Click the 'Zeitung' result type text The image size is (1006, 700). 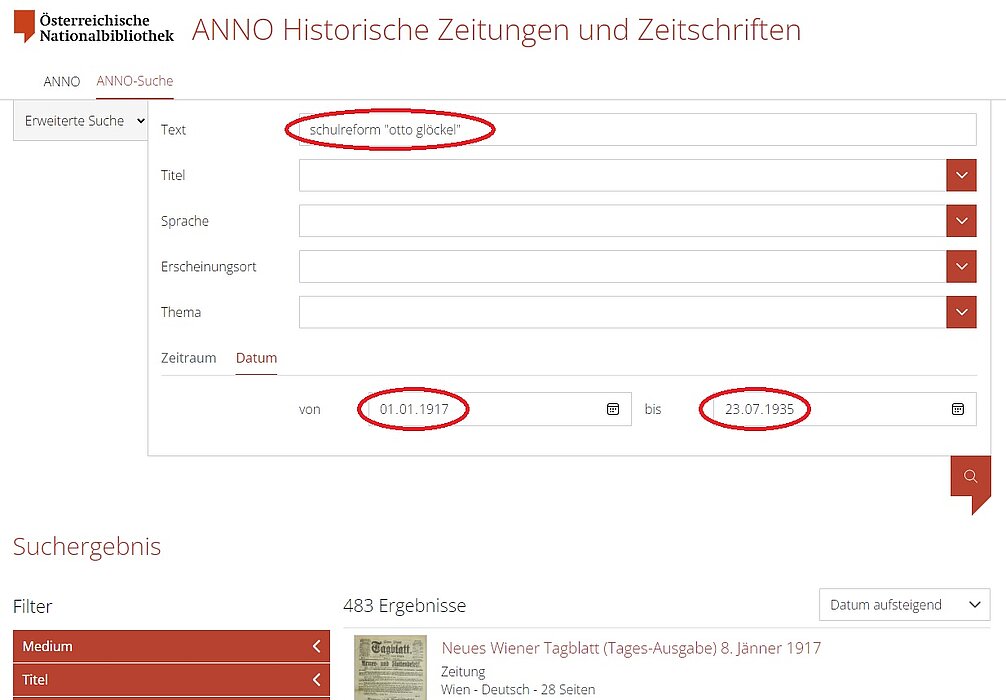pos(463,672)
